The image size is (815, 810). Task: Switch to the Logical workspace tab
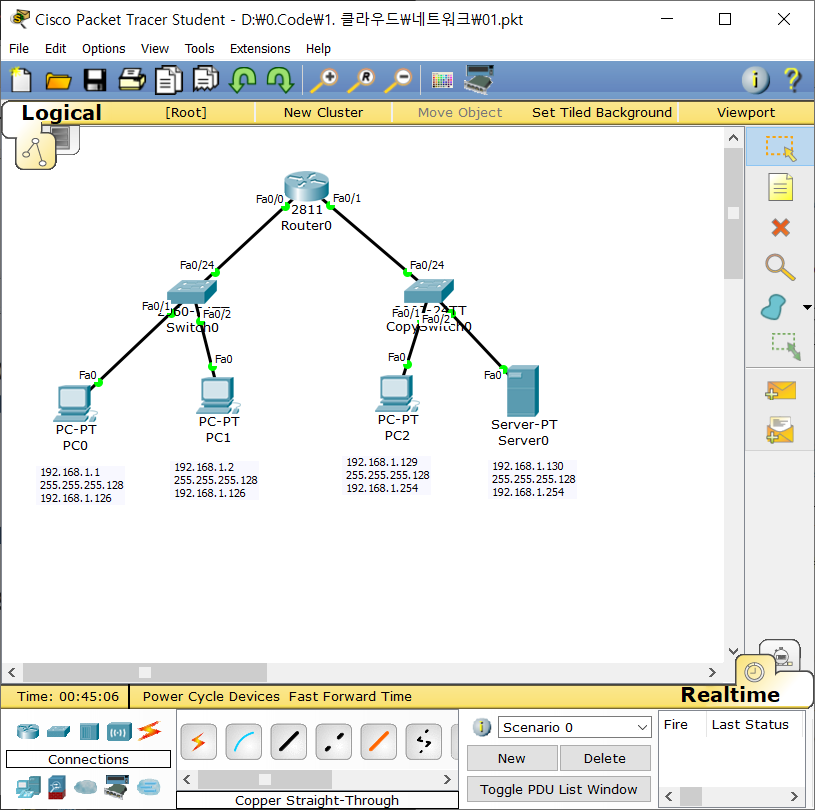pyautogui.click(x=61, y=113)
